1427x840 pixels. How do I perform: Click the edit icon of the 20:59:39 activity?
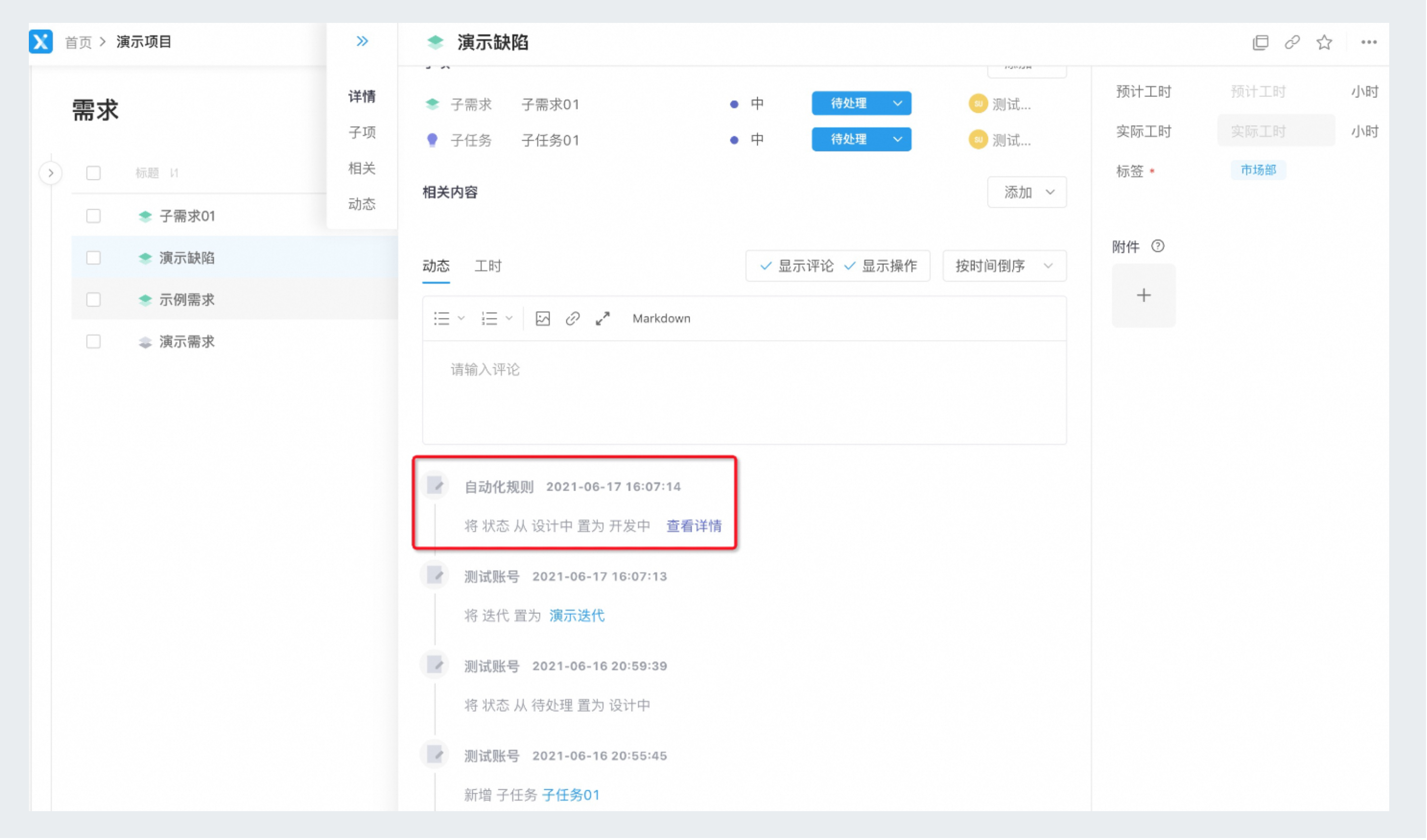(x=436, y=665)
